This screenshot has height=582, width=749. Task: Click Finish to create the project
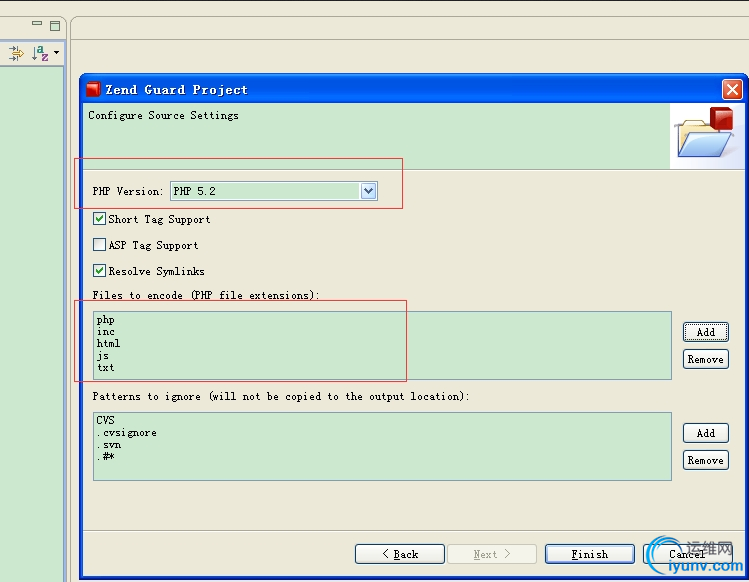(590, 554)
